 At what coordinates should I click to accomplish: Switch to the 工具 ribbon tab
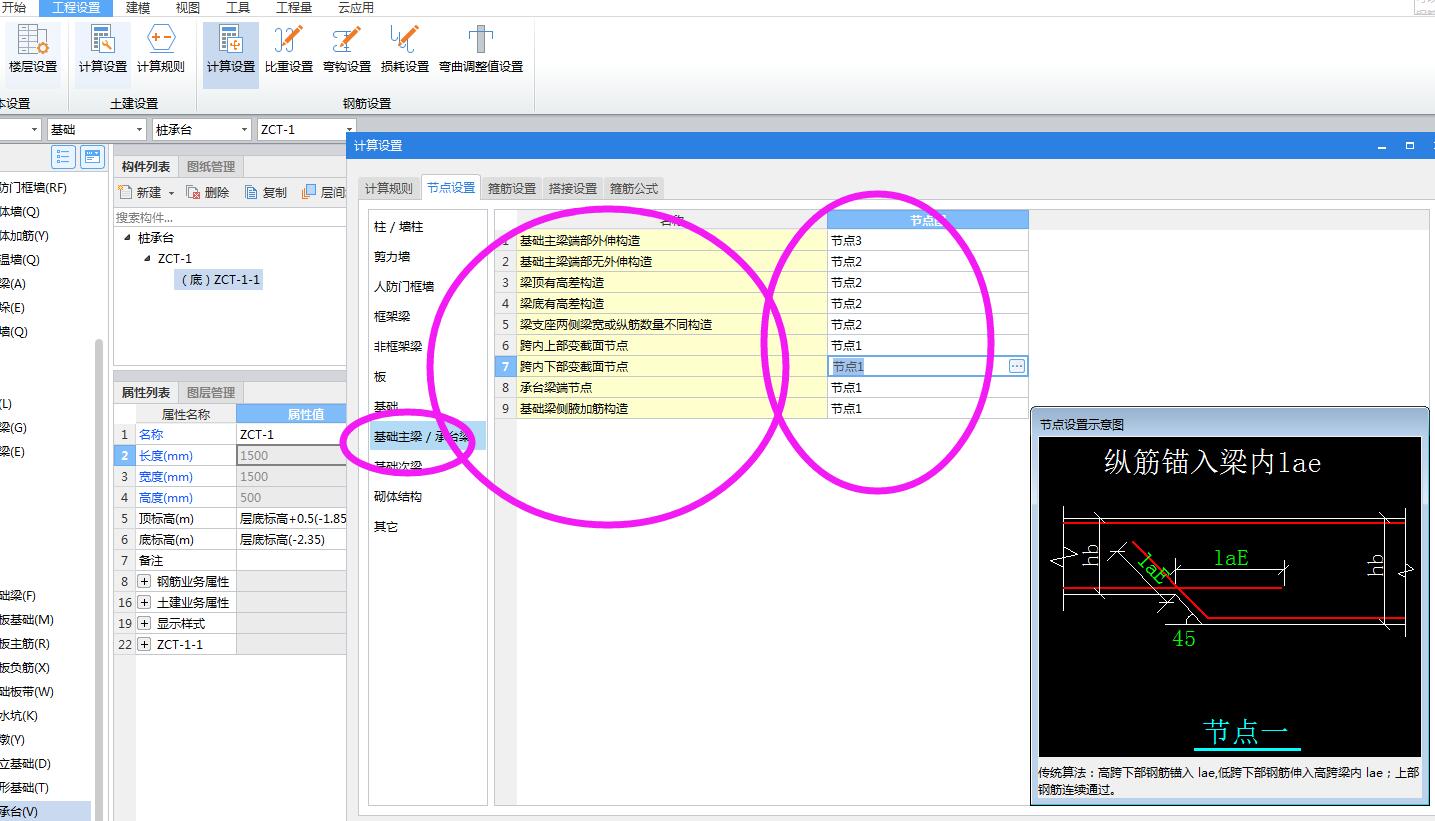pos(238,7)
